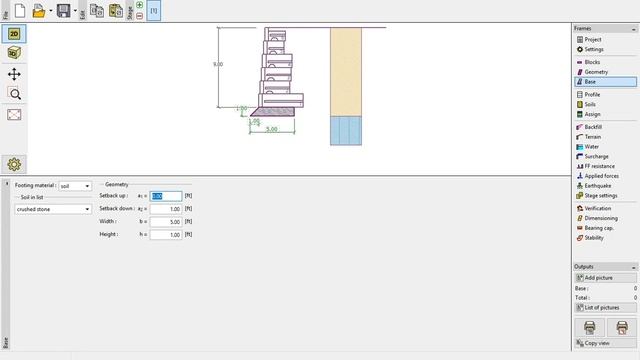Click the blue soil layer in profile
Screen dimensions: 640x360
click(346, 131)
